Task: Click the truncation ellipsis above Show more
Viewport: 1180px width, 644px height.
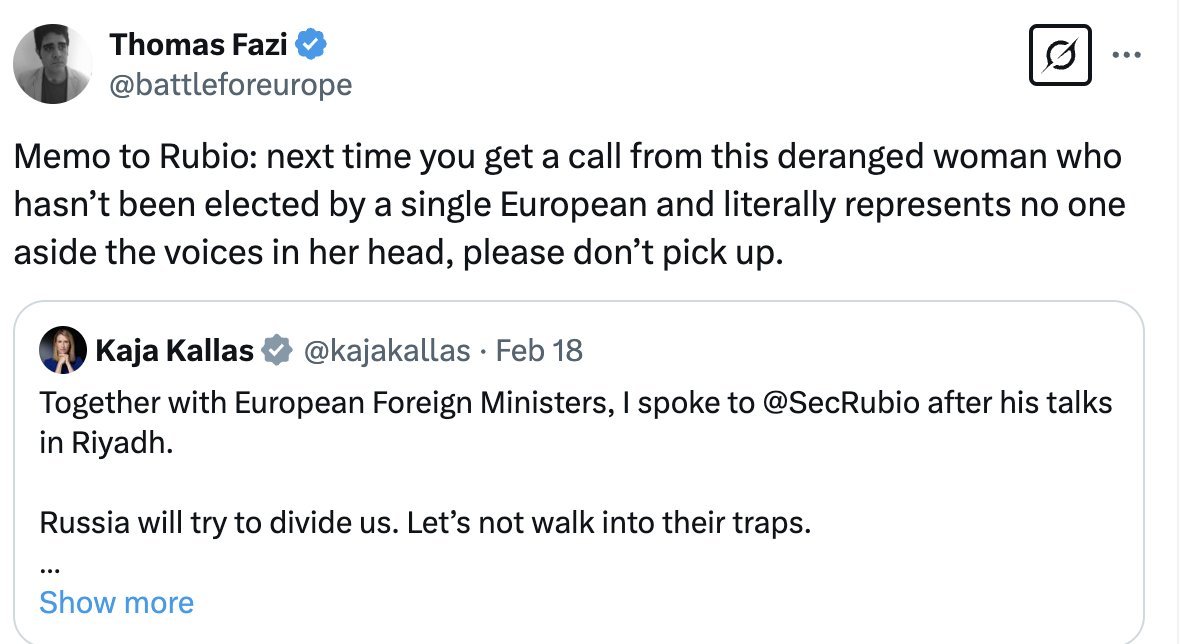Action: 48,564
